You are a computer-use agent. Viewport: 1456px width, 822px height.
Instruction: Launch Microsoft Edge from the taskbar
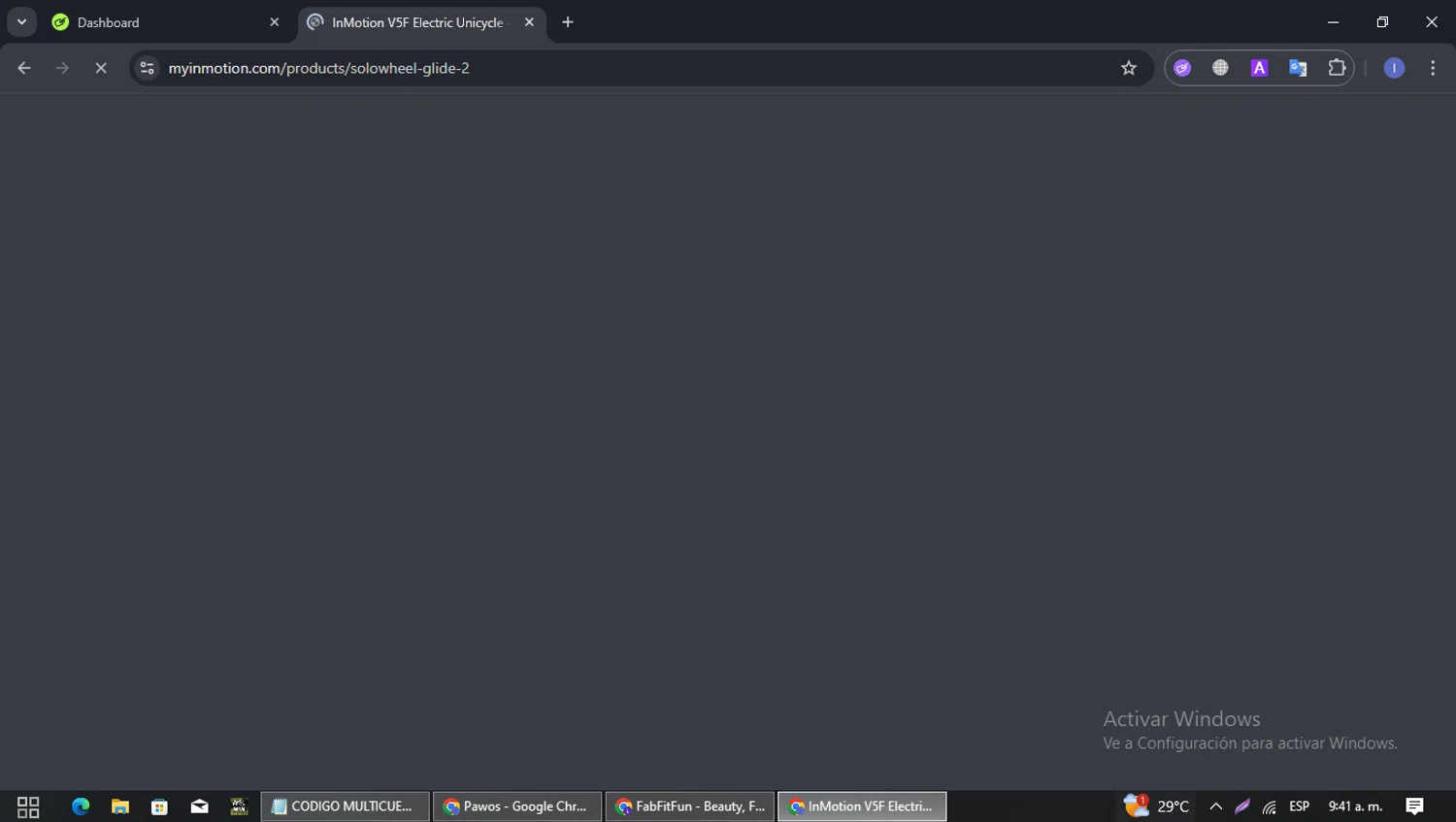81,806
